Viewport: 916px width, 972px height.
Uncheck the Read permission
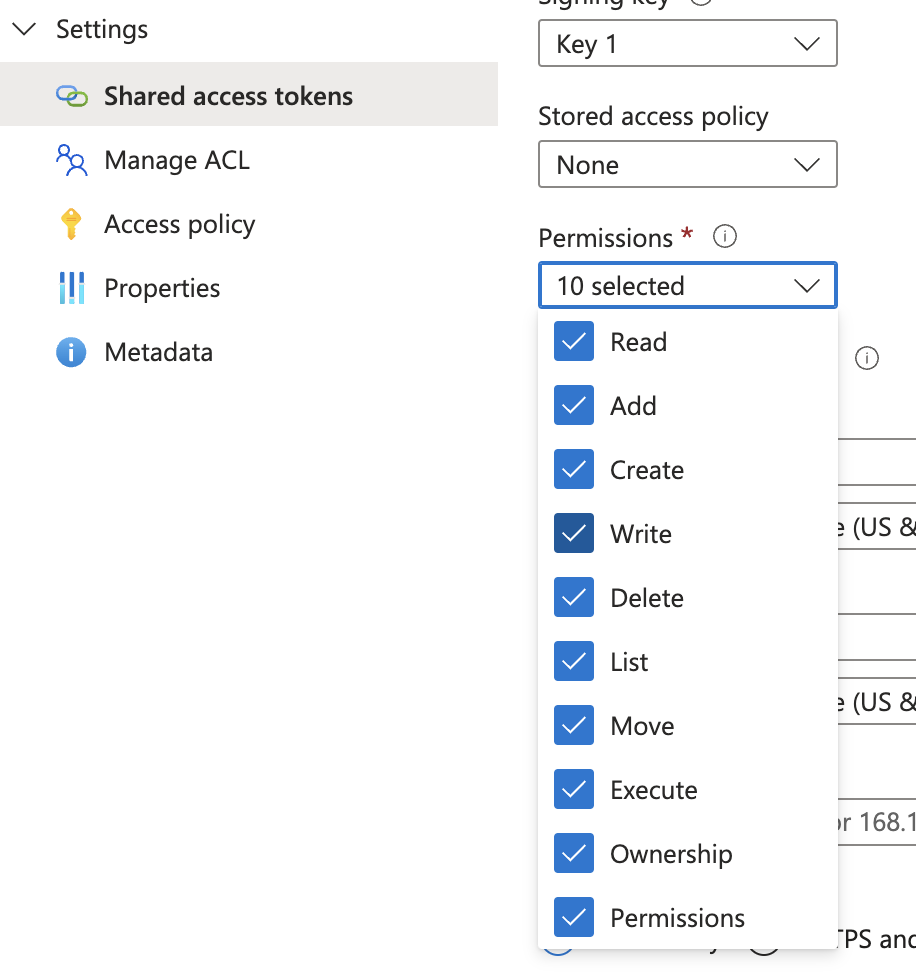point(573,341)
